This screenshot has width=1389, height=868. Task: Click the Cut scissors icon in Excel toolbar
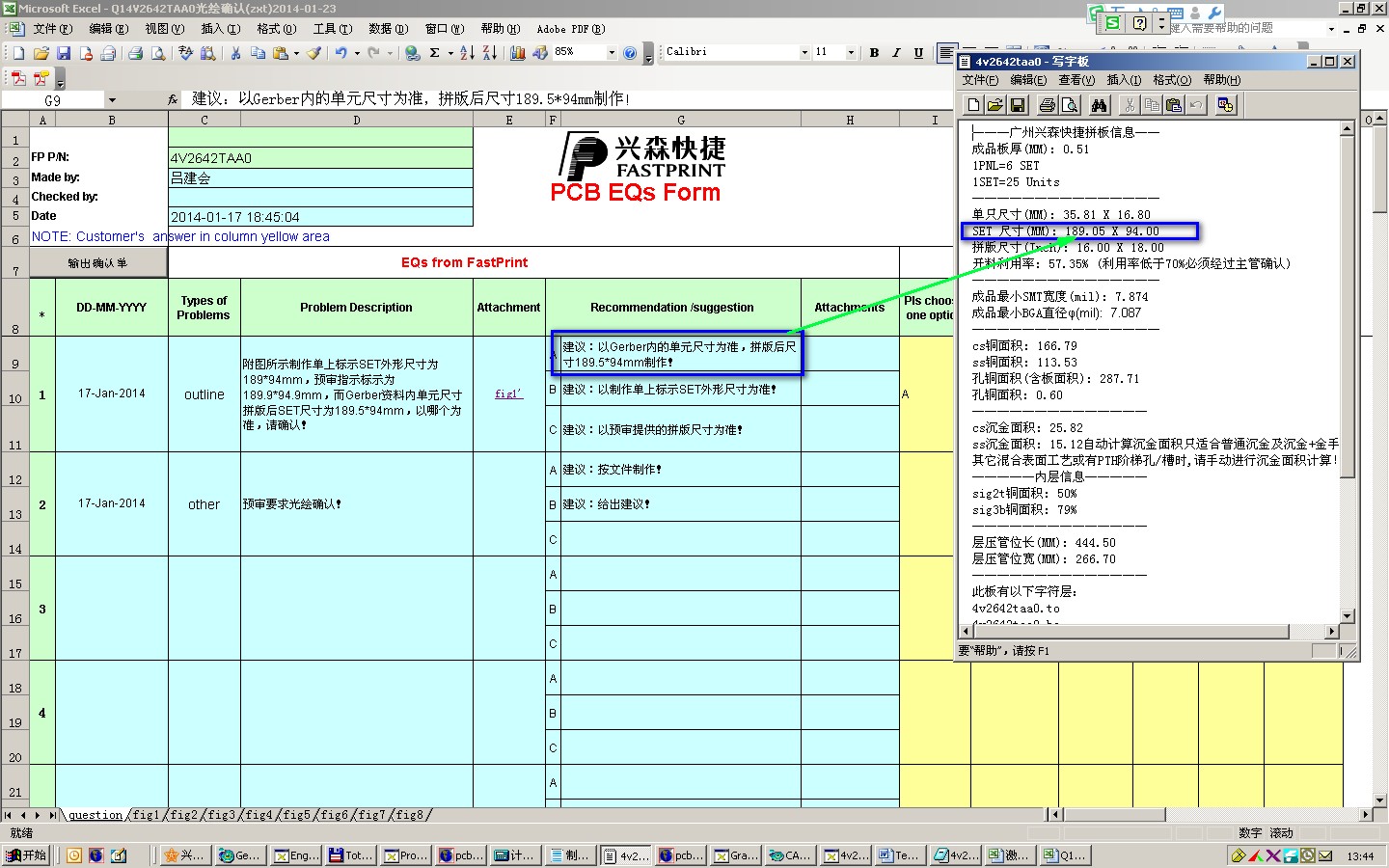(235, 53)
